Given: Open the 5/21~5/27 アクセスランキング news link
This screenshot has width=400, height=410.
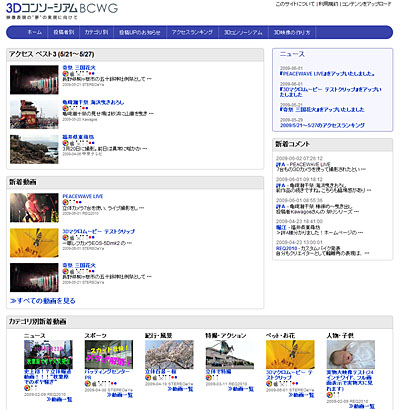Looking at the screenshot, I should [322, 125].
